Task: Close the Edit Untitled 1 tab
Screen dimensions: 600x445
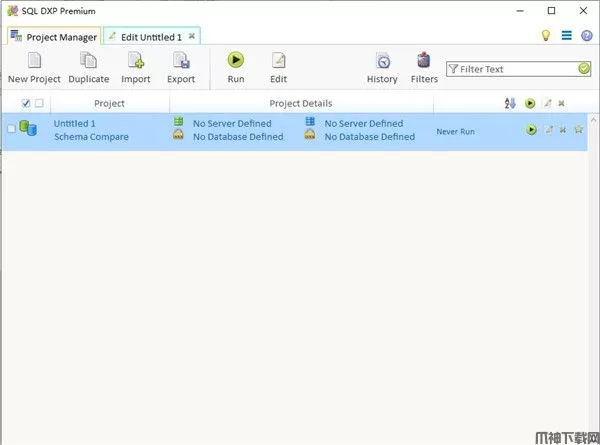Action: point(192,36)
